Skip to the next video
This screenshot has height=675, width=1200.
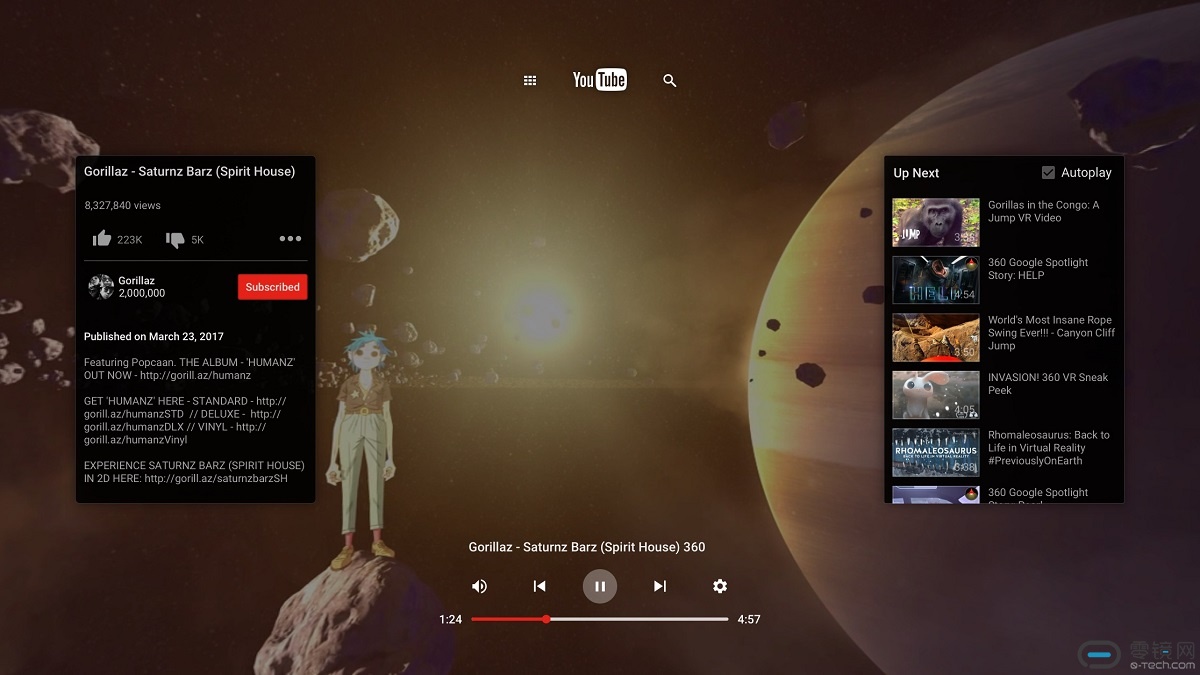tap(660, 586)
